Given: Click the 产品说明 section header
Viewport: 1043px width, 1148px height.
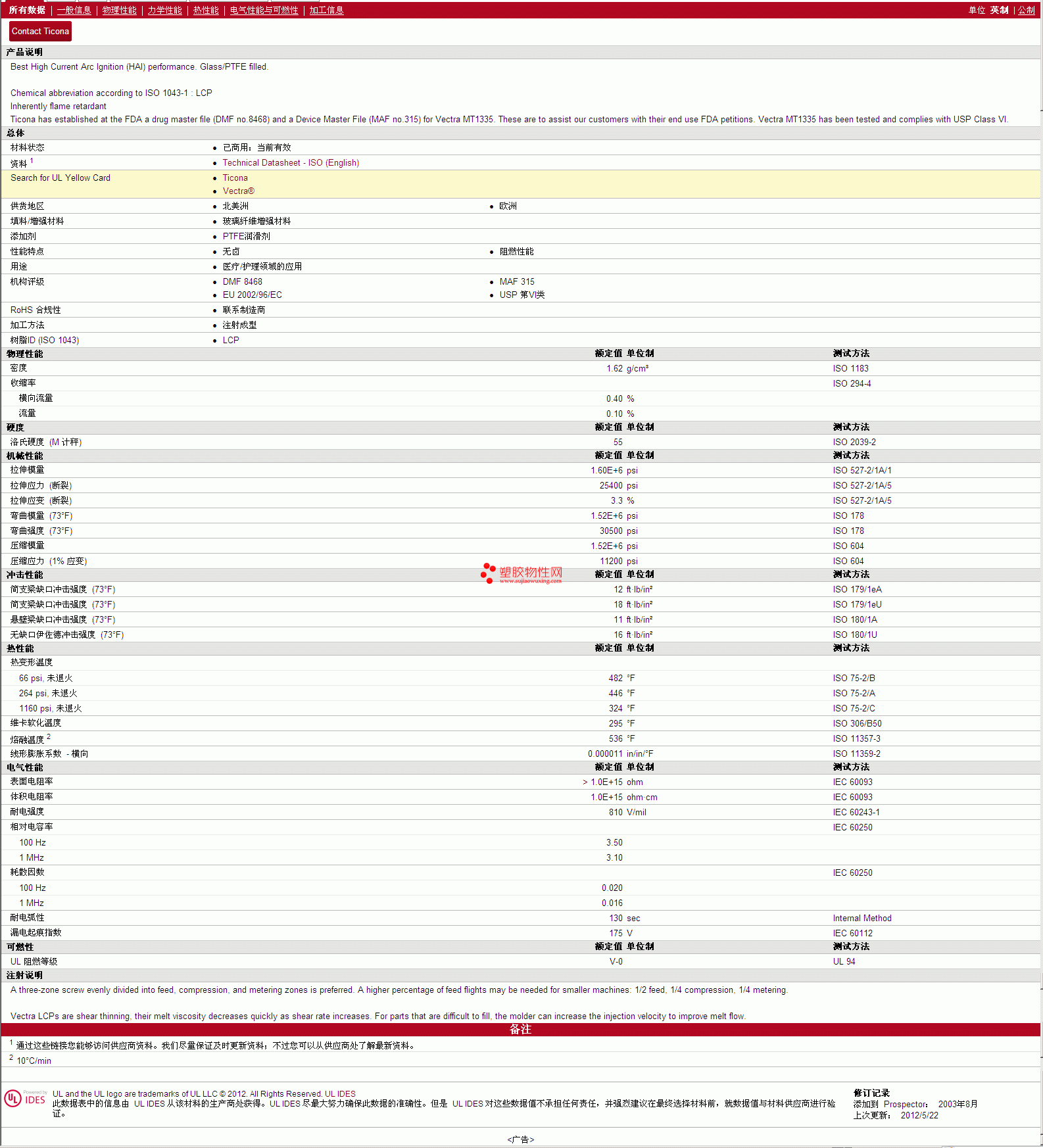Looking at the screenshot, I should pyautogui.click(x=24, y=52).
